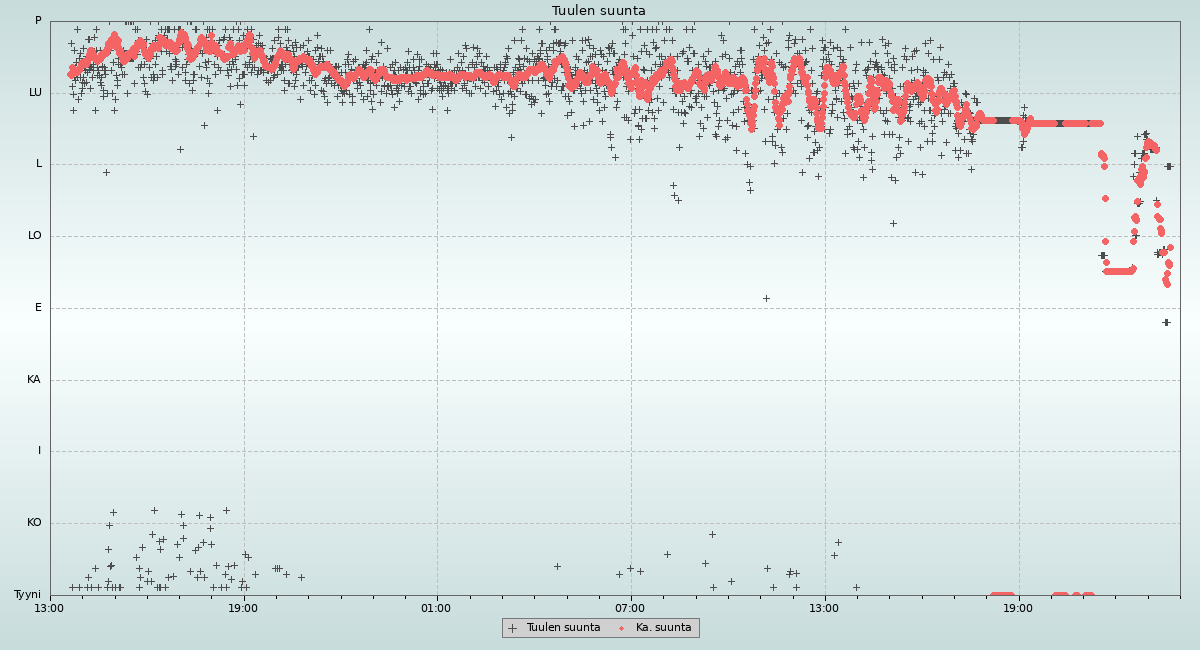The width and height of the screenshot is (1200, 650).
Task: Click the "E" label on the vertical axis
Action: click(39, 308)
